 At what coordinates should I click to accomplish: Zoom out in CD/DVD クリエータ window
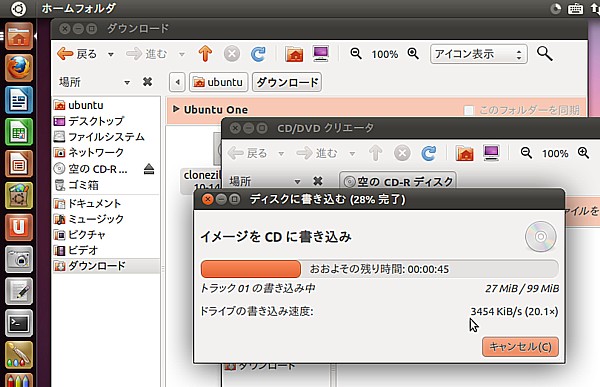point(527,153)
